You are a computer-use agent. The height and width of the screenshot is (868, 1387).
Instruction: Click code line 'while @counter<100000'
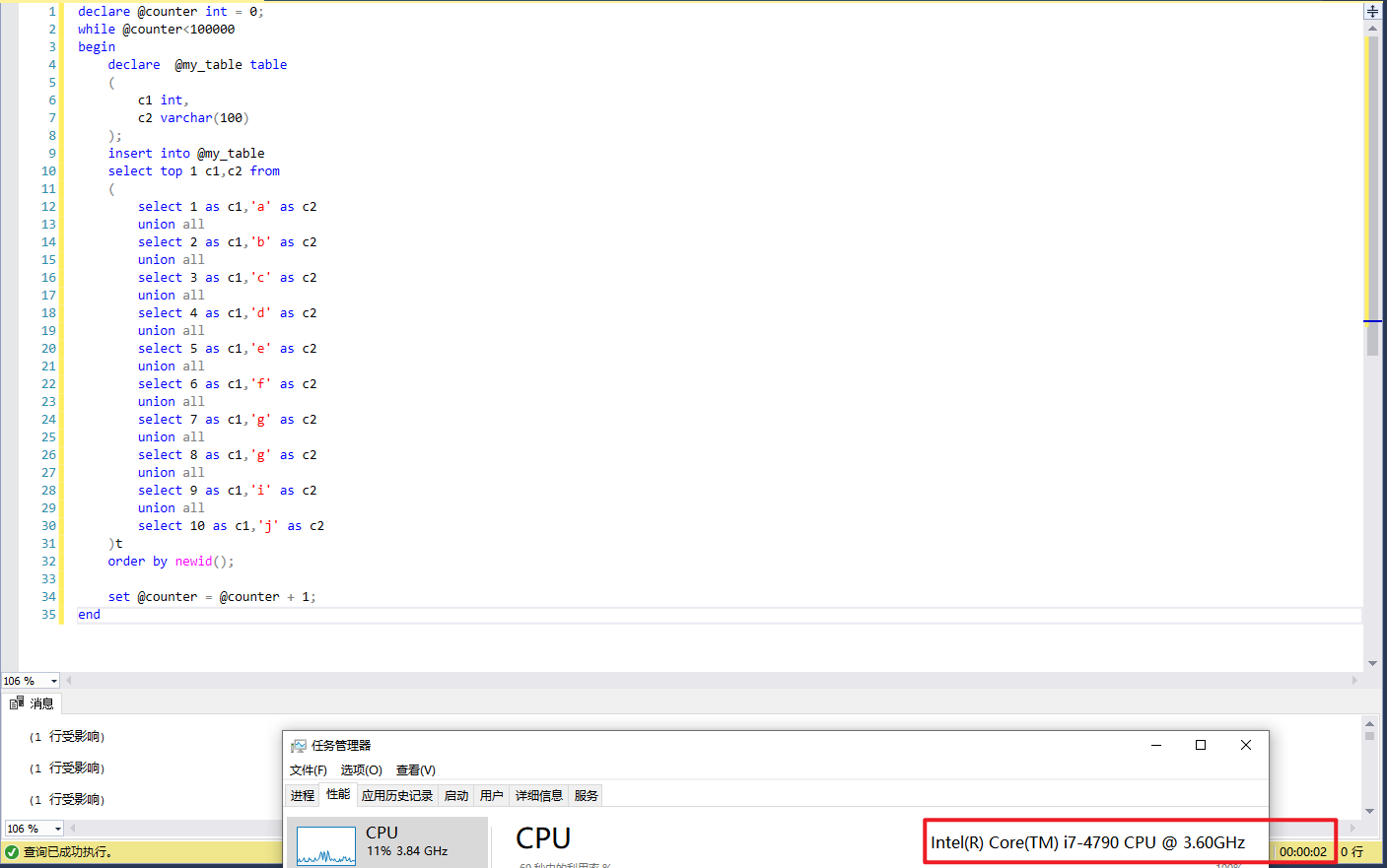156,30
